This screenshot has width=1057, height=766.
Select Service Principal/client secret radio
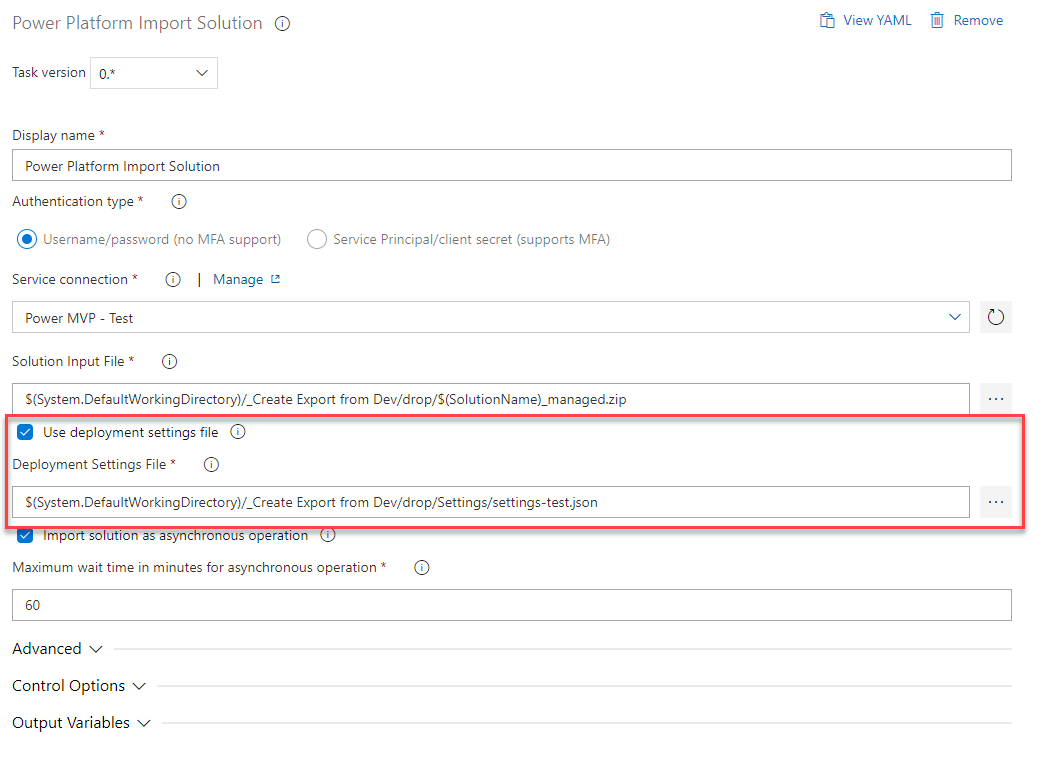(317, 239)
